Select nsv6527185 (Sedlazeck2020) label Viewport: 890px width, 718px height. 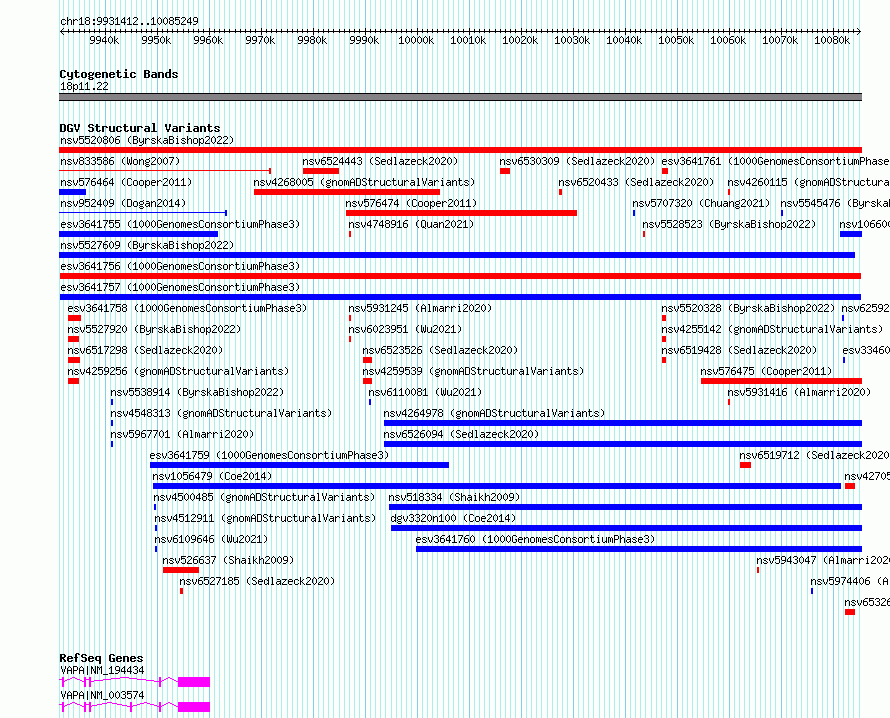(257, 581)
